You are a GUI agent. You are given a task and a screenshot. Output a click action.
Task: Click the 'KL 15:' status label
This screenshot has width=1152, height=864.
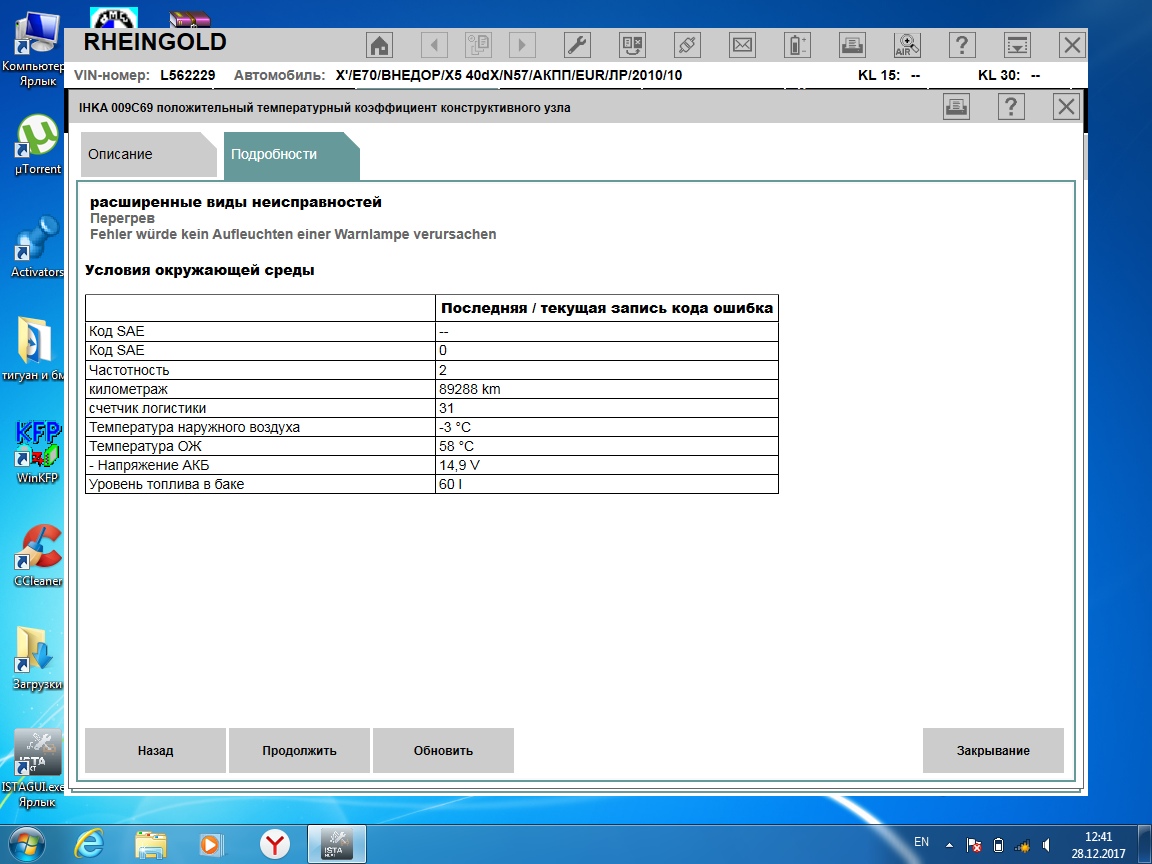[879, 75]
